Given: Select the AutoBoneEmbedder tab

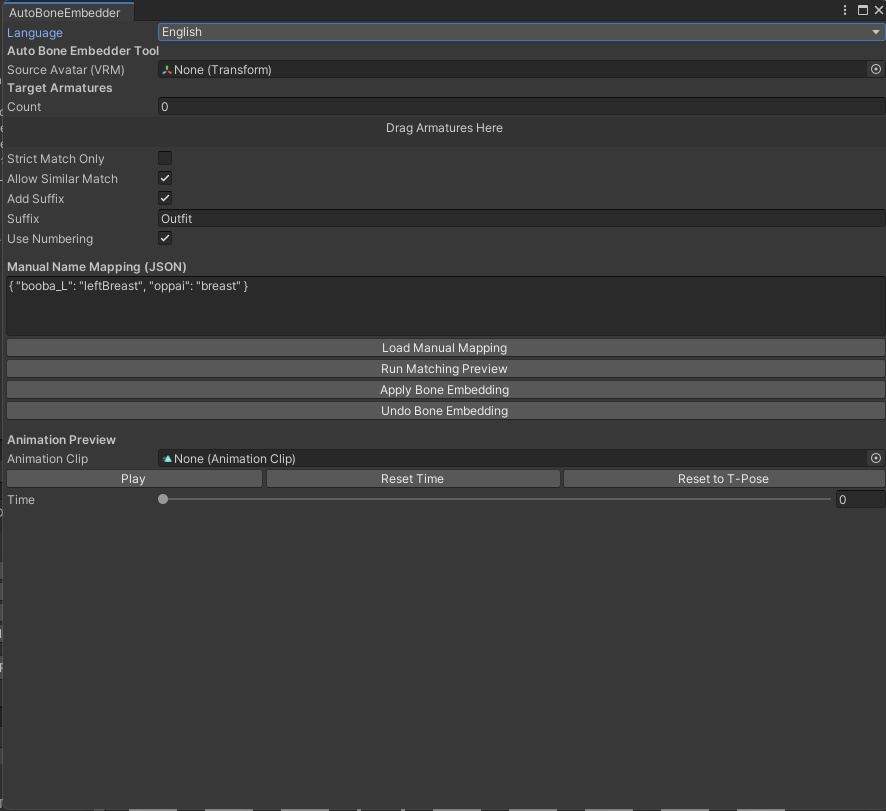Looking at the screenshot, I should pos(67,12).
